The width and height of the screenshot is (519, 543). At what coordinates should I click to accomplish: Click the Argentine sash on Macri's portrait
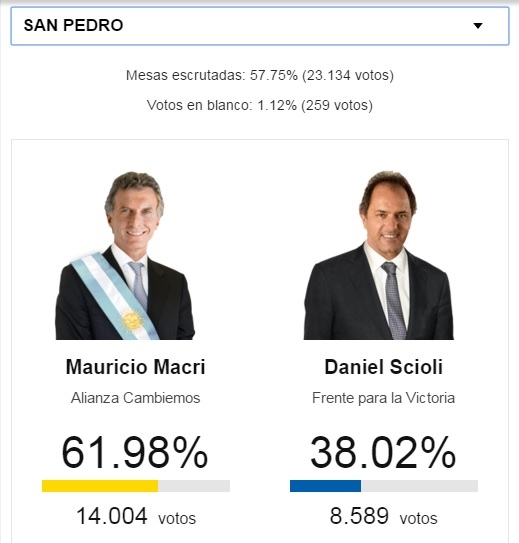coord(114,296)
